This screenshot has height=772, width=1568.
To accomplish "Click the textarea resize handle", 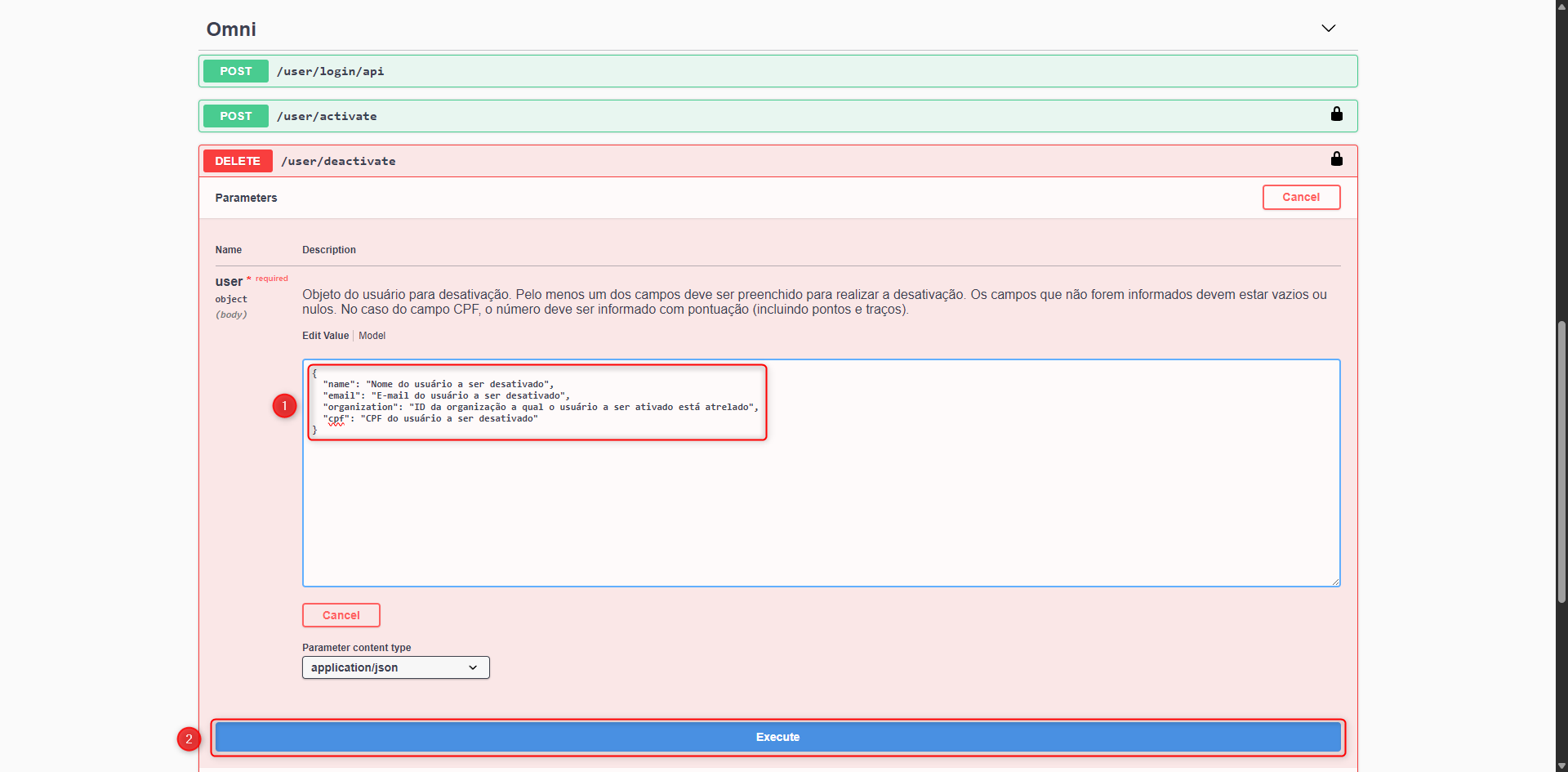I will (1336, 581).
